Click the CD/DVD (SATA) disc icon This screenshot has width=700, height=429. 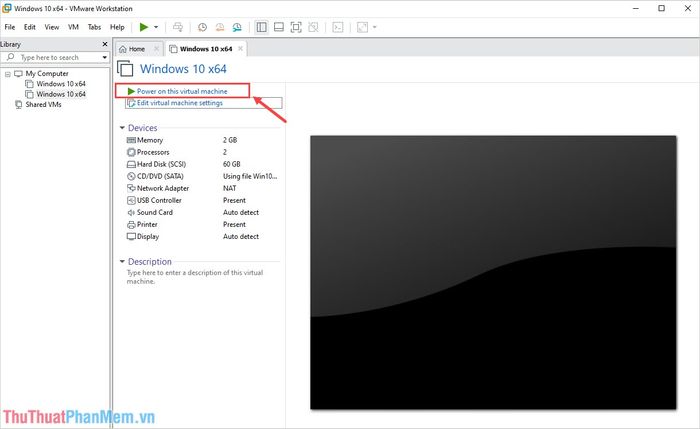click(x=131, y=176)
